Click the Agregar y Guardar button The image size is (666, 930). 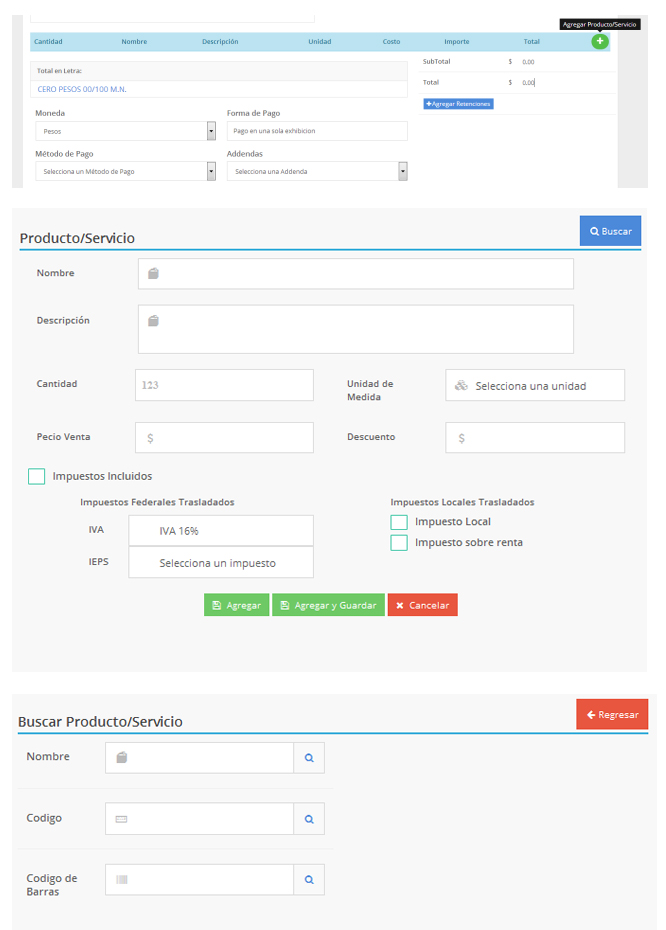point(328,605)
